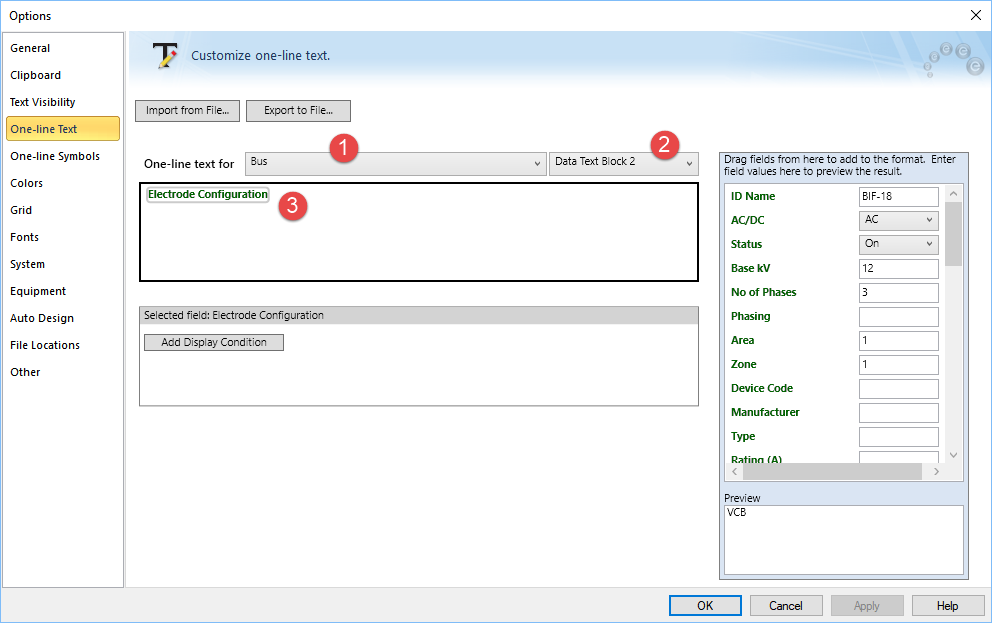Switch to Text Visibility options

[42, 102]
